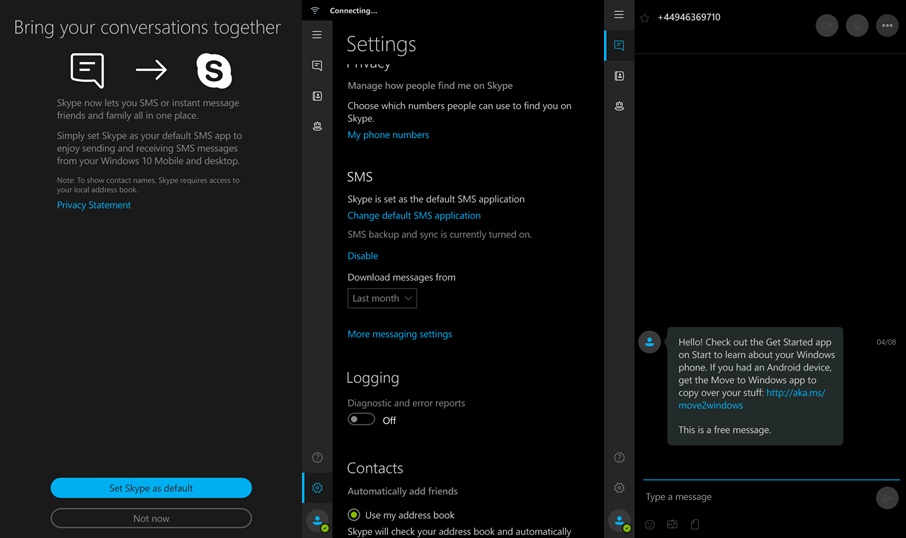Image resolution: width=906 pixels, height=538 pixels.
Task: Click the Hello message bubble
Action: pyautogui.click(x=755, y=386)
